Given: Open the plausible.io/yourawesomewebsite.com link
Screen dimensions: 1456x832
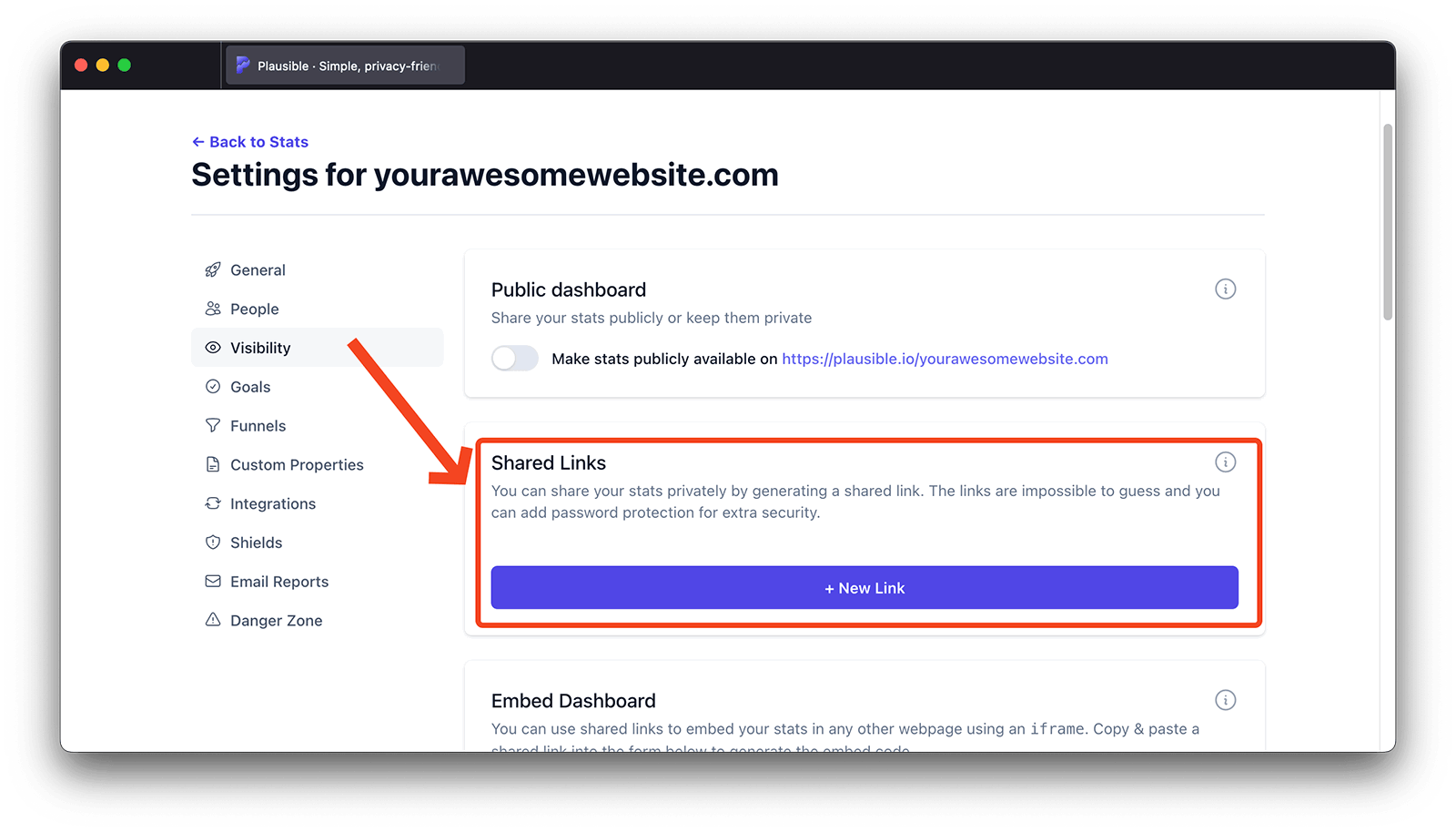Looking at the screenshot, I should pyautogui.click(x=945, y=359).
